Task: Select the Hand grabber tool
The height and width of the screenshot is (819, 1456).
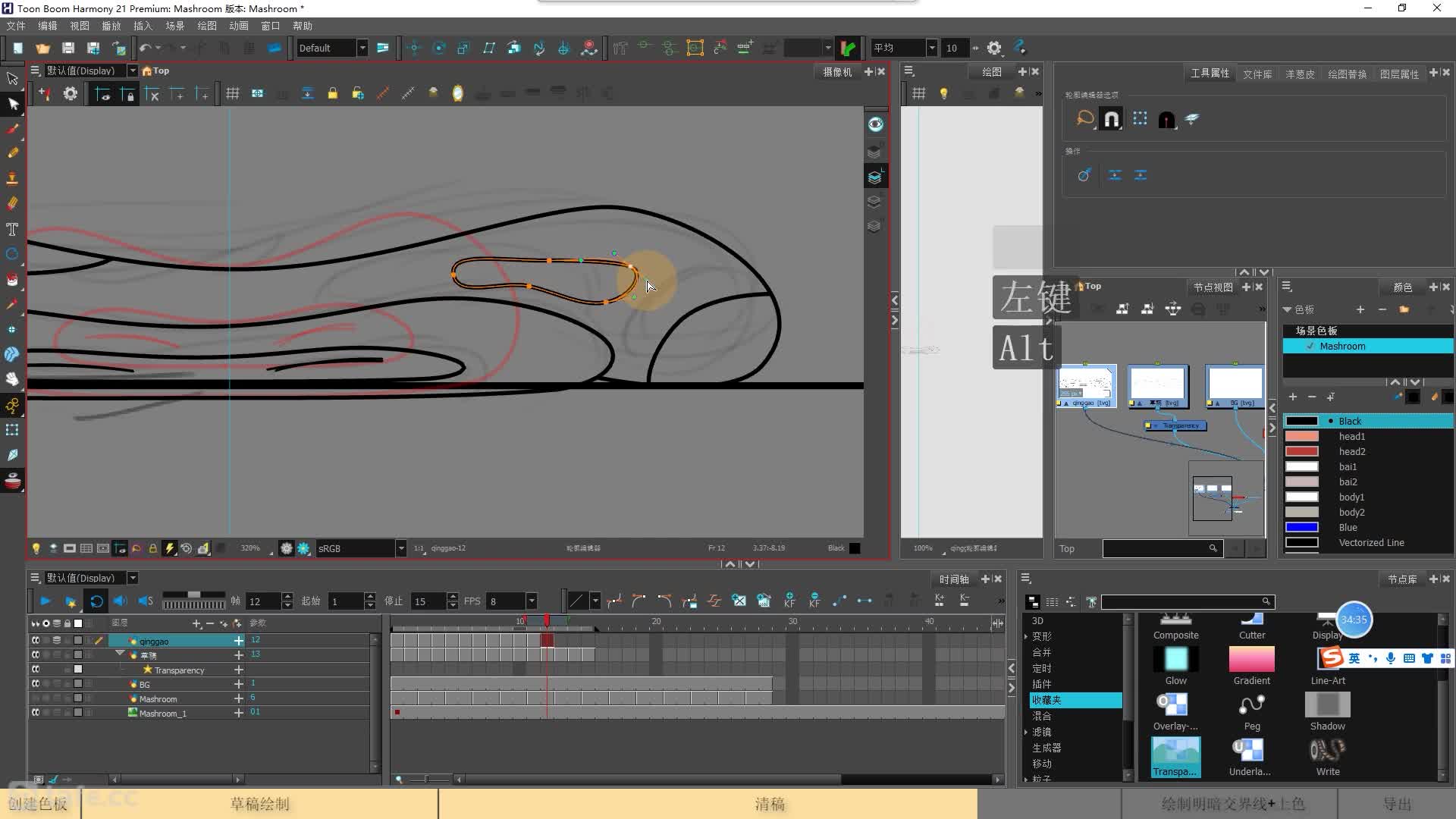Action: tap(12, 379)
